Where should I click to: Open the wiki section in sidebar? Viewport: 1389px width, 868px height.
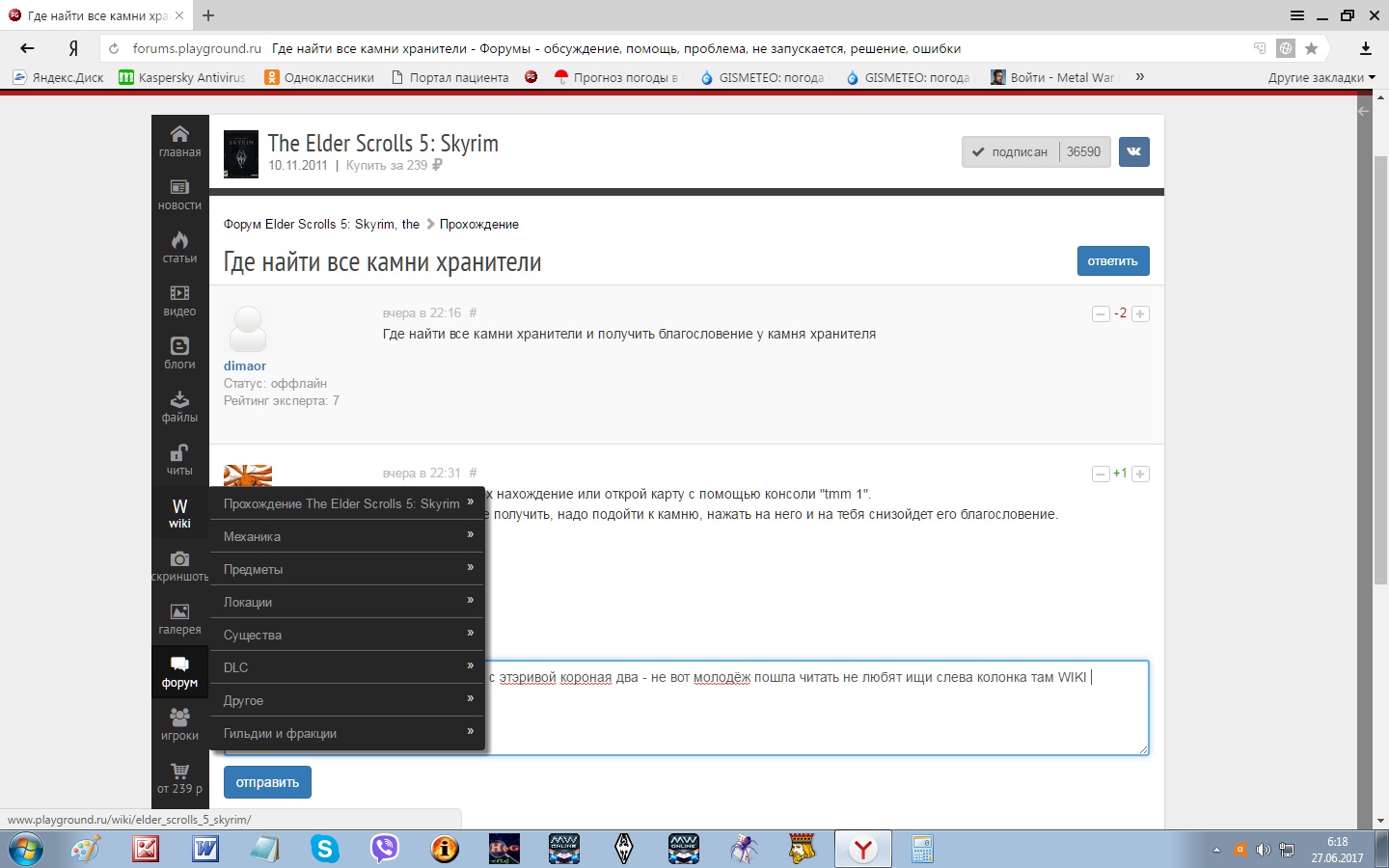click(x=179, y=512)
